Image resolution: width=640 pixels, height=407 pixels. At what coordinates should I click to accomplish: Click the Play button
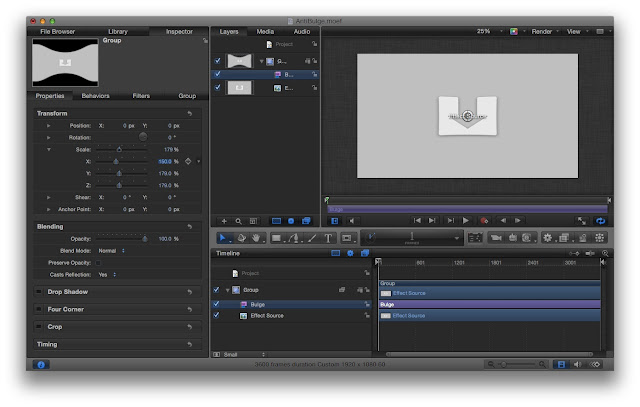pos(466,221)
